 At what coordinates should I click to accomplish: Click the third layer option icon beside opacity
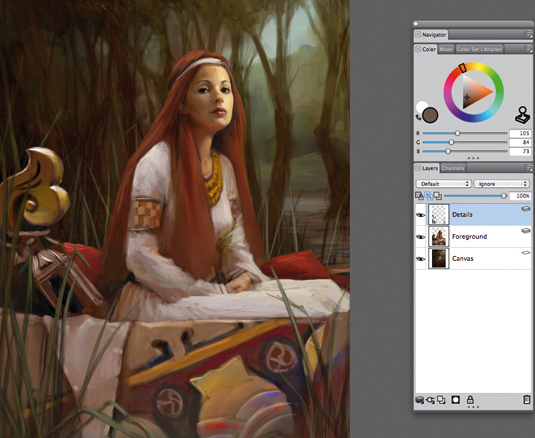[x=438, y=196]
